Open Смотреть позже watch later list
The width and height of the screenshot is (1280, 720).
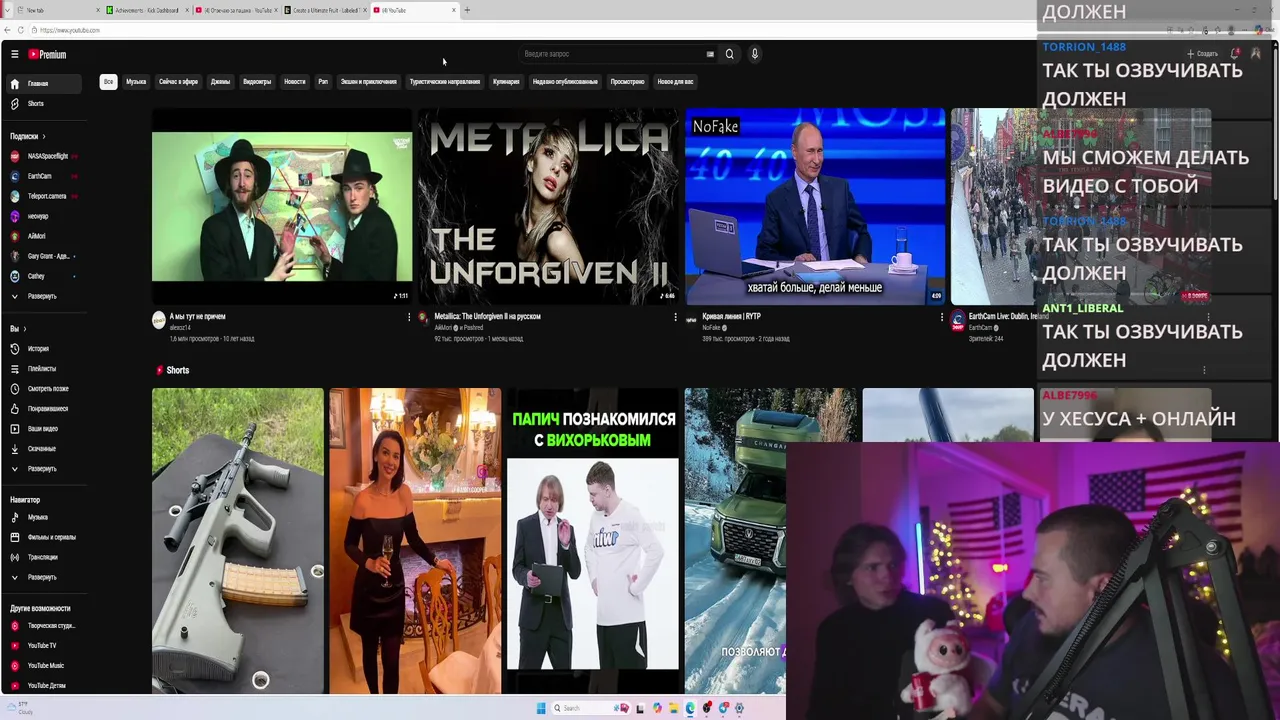pos(43,389)
